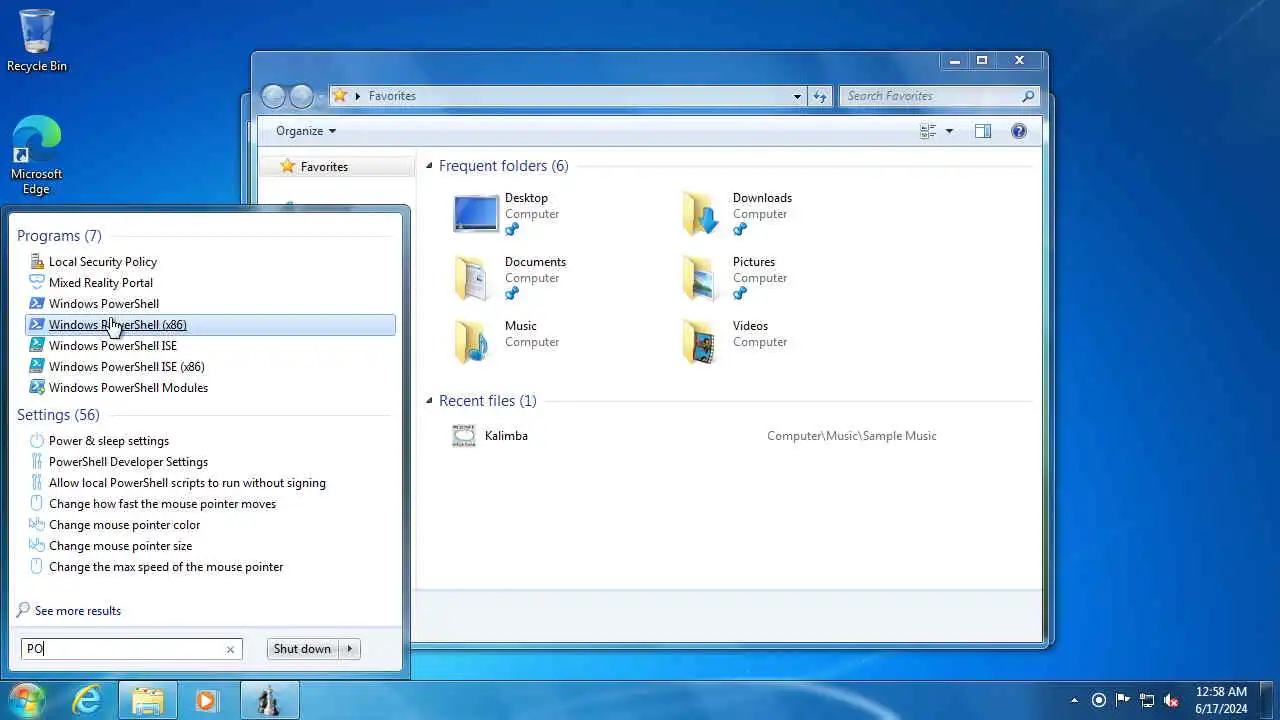Toggle the preview pane button
This screenshot has width=1280, height=720.
(x=983, y=131)
